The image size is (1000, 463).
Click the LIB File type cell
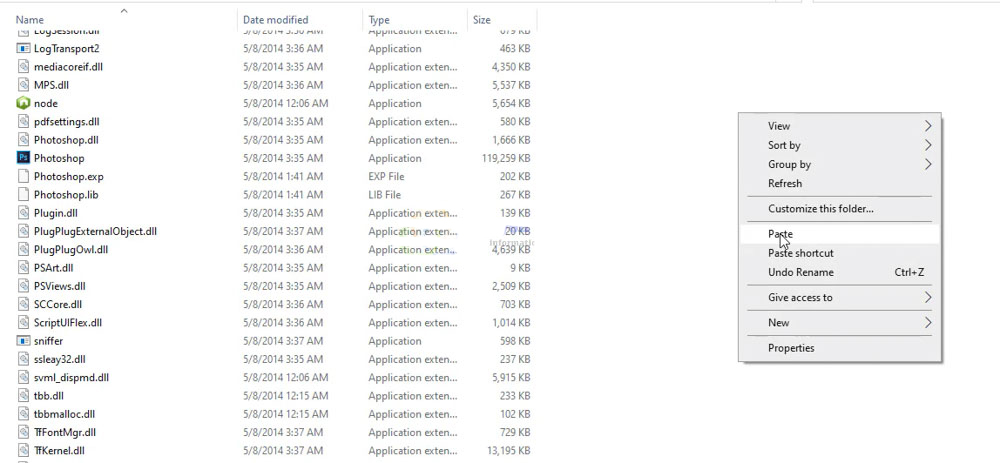385,195
